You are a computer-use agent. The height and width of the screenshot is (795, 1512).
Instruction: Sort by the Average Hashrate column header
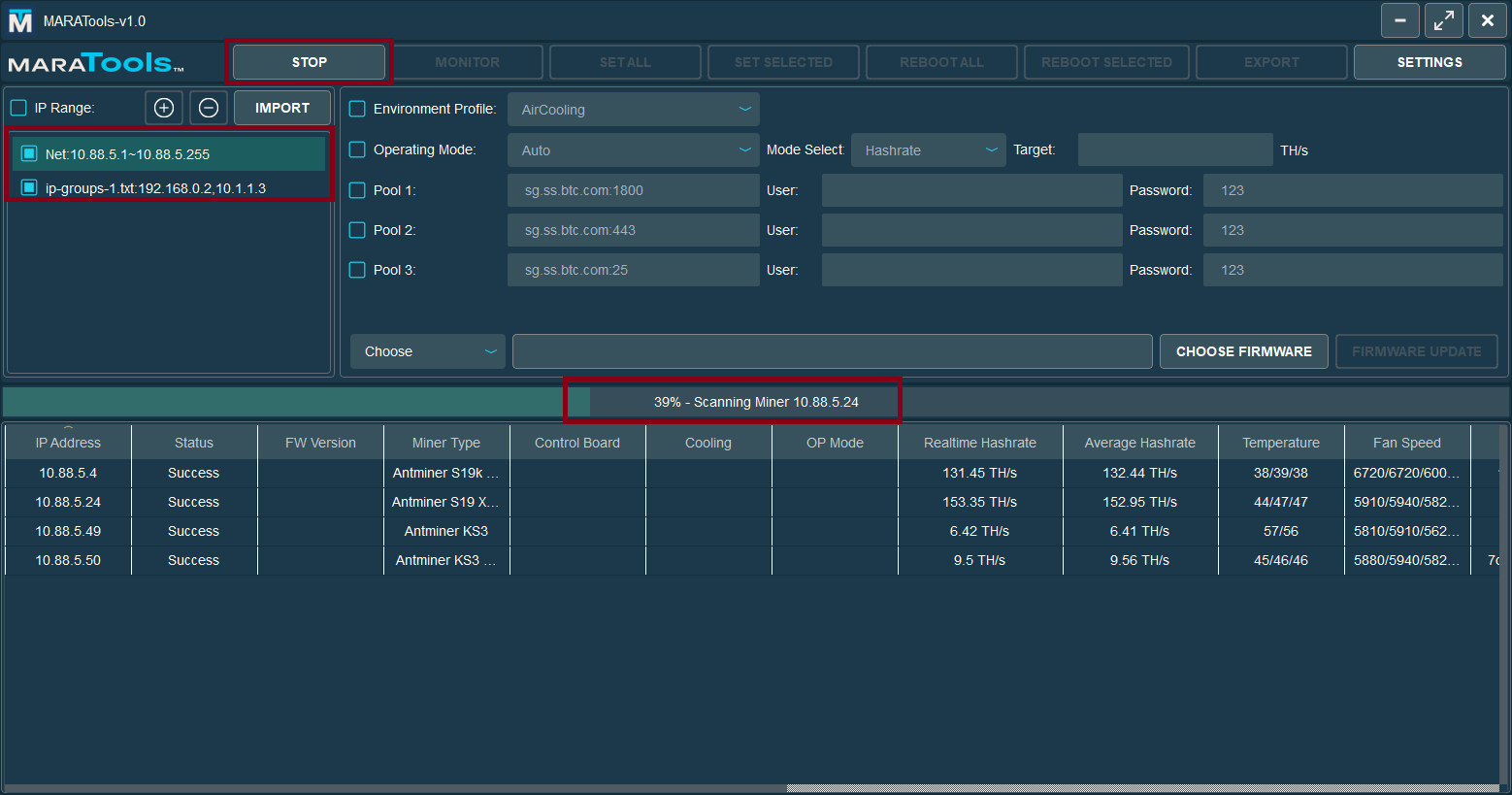tap(1140, 443)
